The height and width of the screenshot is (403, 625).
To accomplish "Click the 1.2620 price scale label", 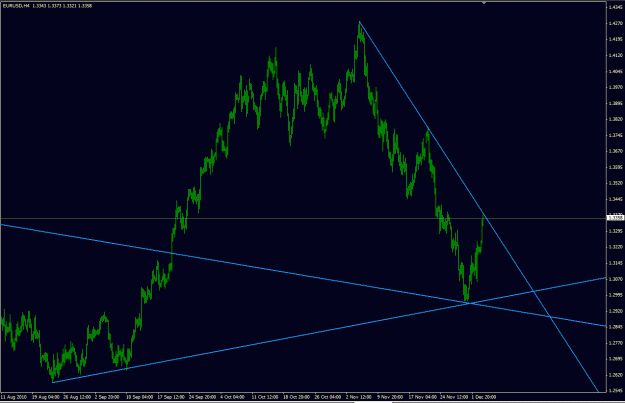I will pos(616,375).
